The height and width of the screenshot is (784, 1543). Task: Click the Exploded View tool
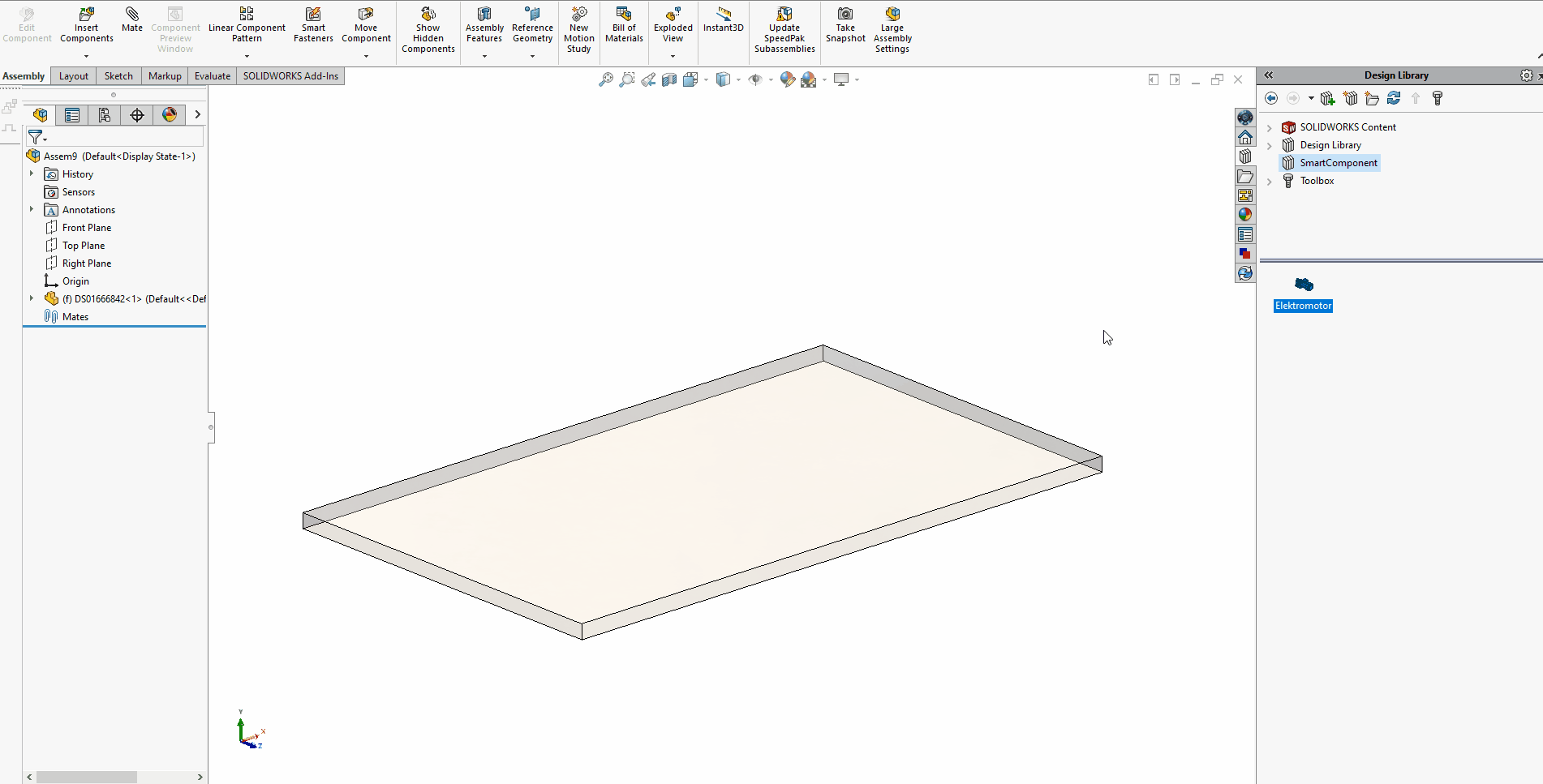coord(673,24)
